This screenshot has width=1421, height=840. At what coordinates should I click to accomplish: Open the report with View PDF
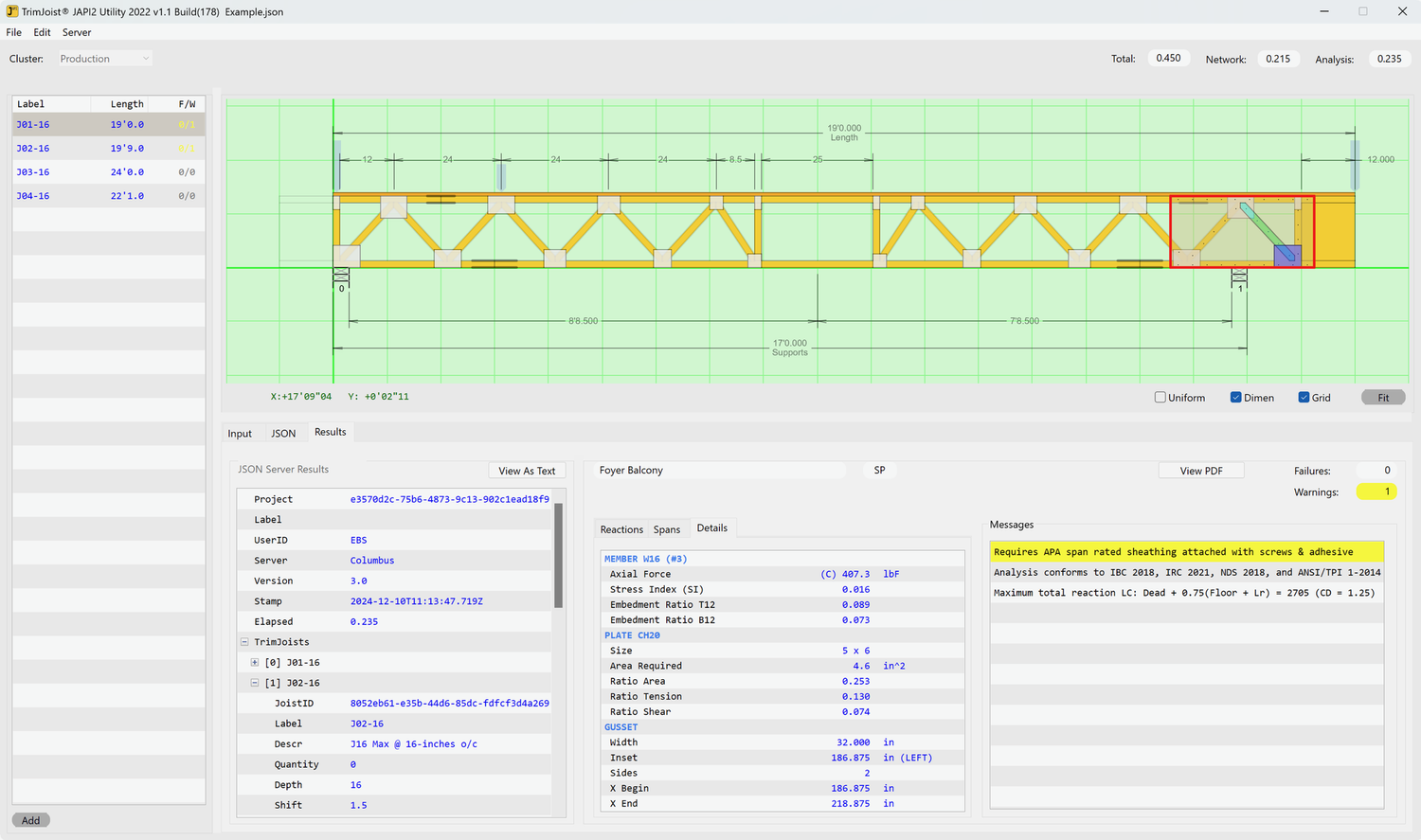coord(1200,470)
